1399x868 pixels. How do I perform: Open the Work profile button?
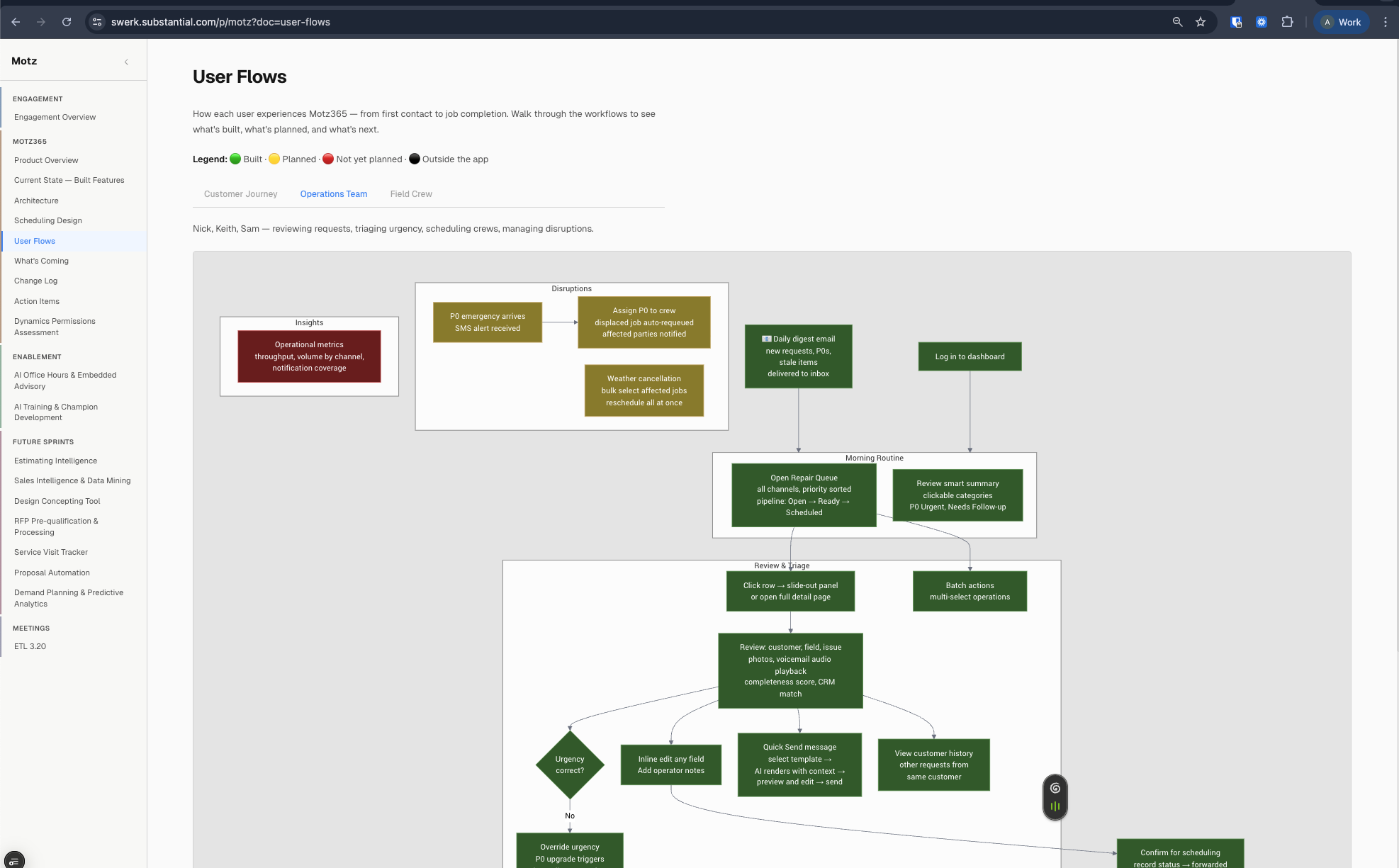(x=1342, y=22)
